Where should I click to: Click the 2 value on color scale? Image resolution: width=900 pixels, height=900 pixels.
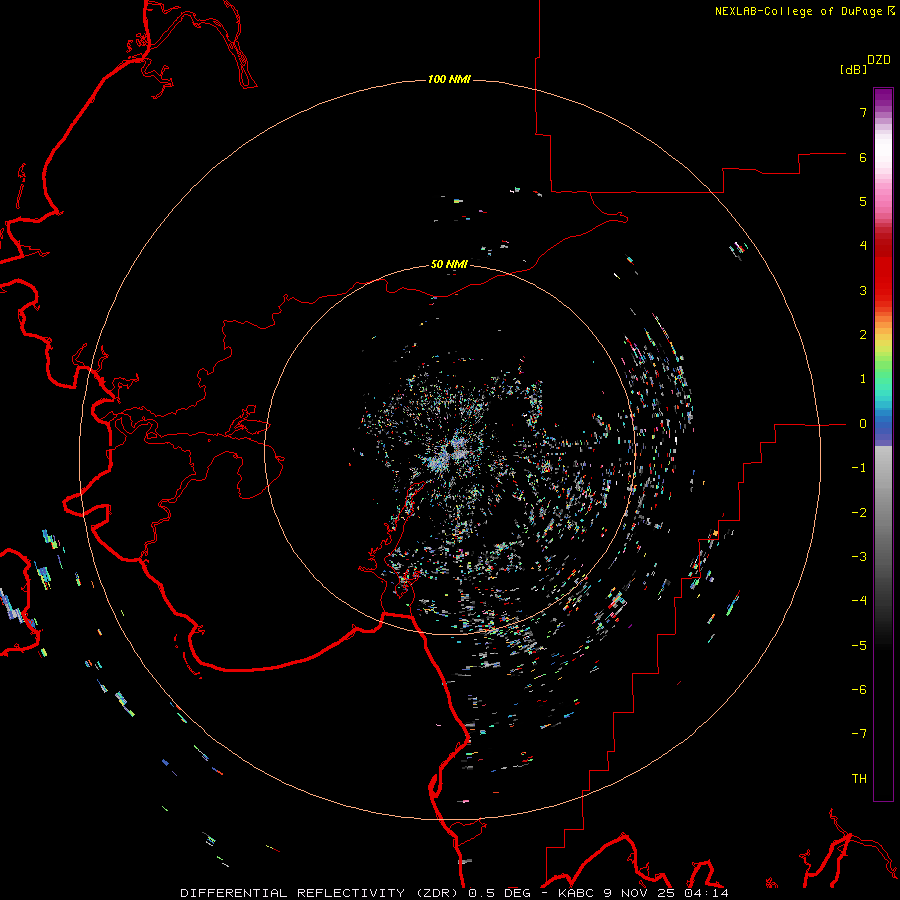click(863, 335)
